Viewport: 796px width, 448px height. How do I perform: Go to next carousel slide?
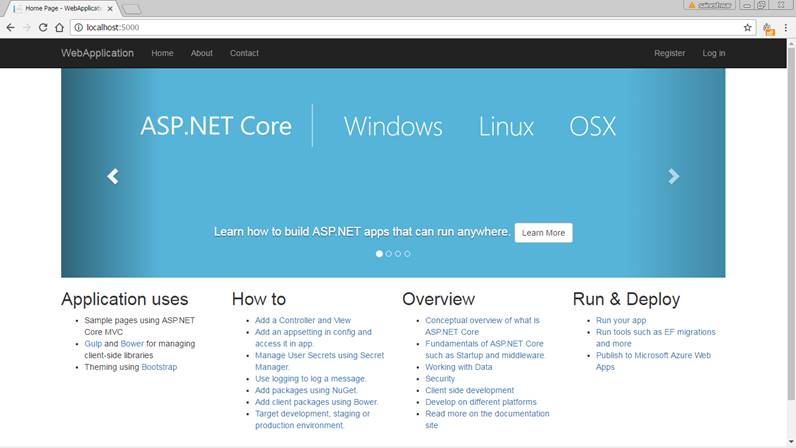click(674, 176)
